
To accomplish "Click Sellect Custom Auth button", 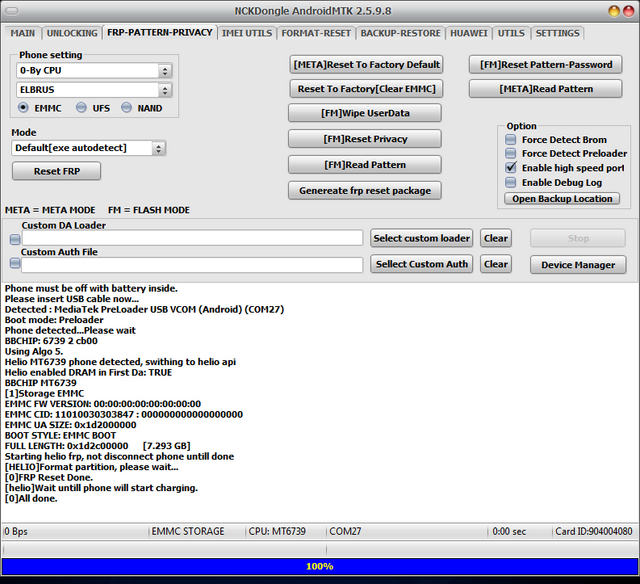I will 422,264.
